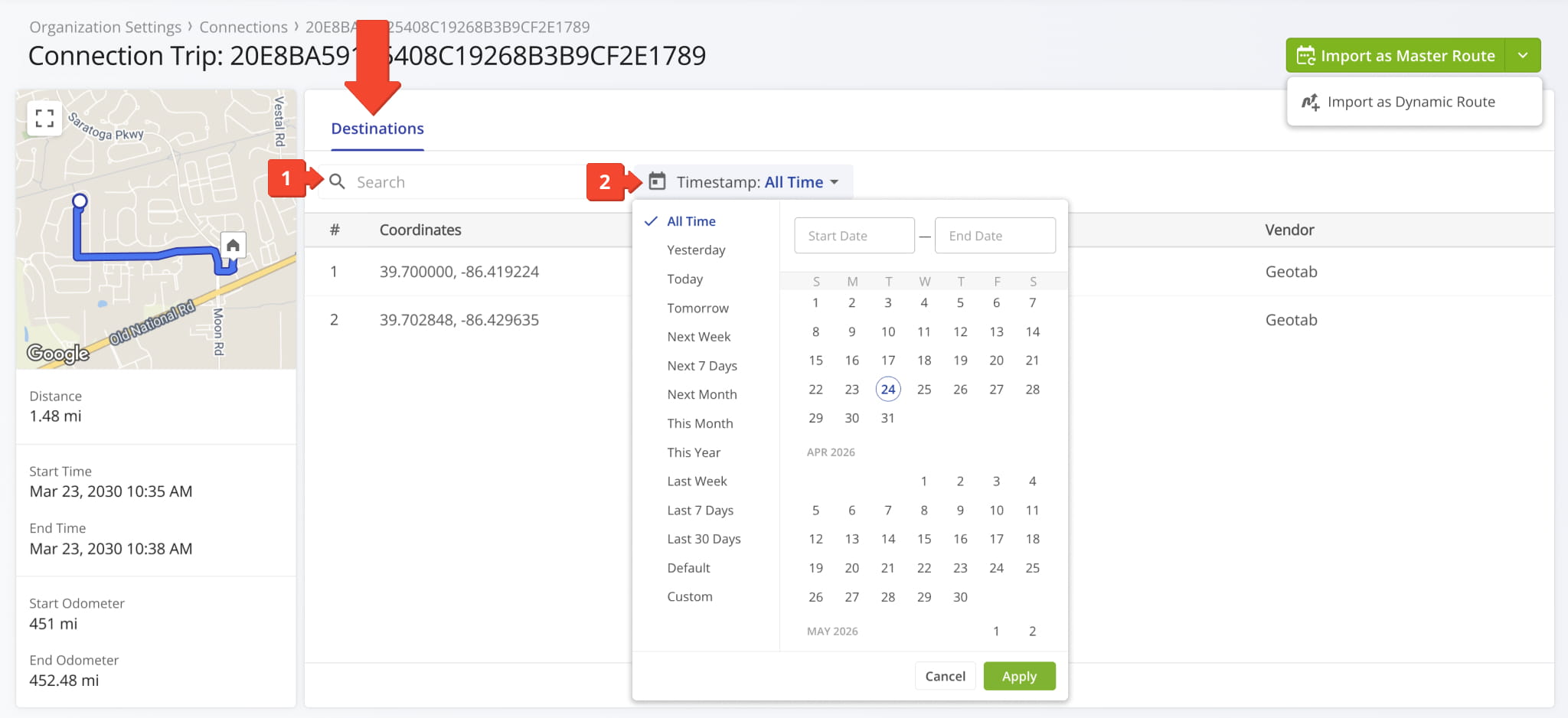1568x718 pixels.
Task: Click the Timestamp calendar icon
Action: point(657,182)
